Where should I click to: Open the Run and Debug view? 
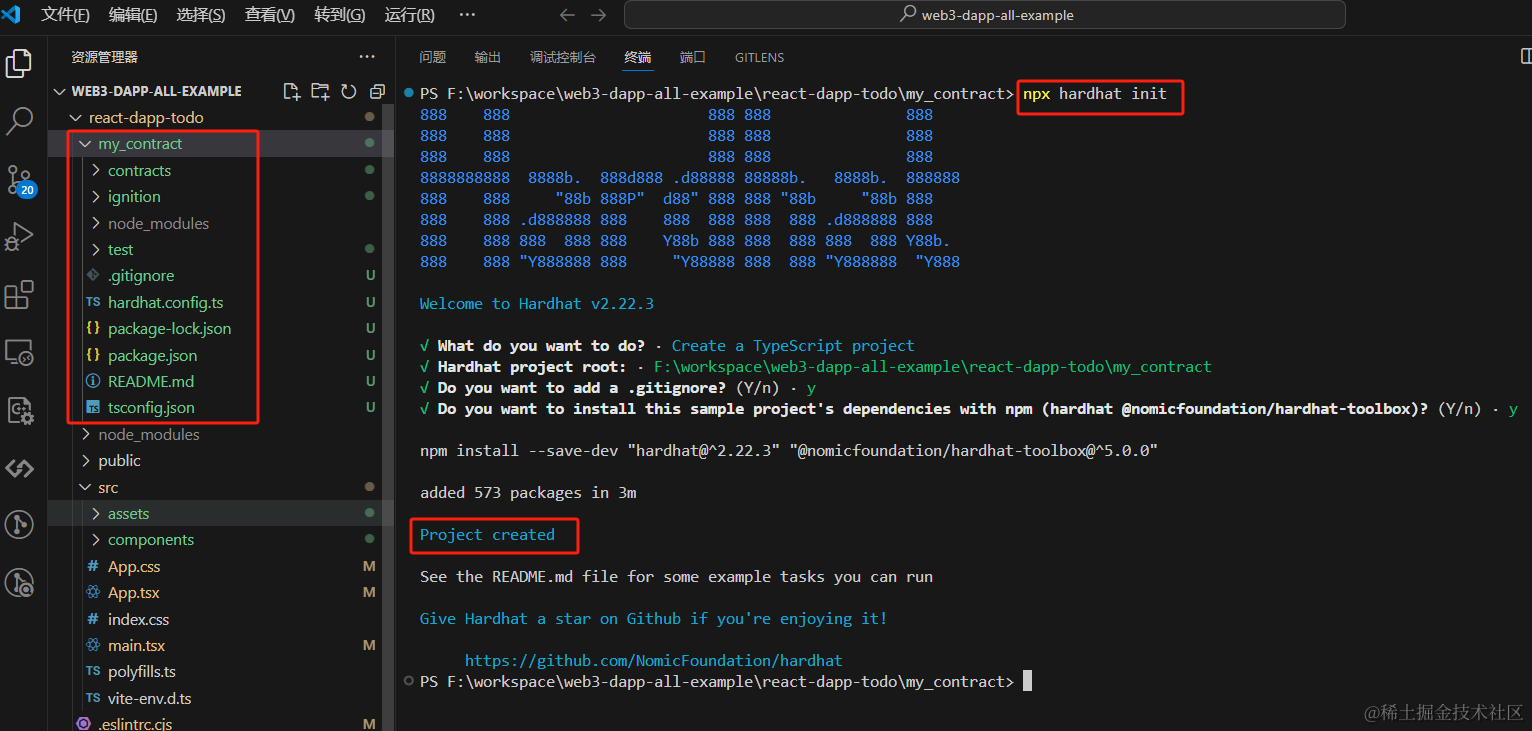(19, 238)
